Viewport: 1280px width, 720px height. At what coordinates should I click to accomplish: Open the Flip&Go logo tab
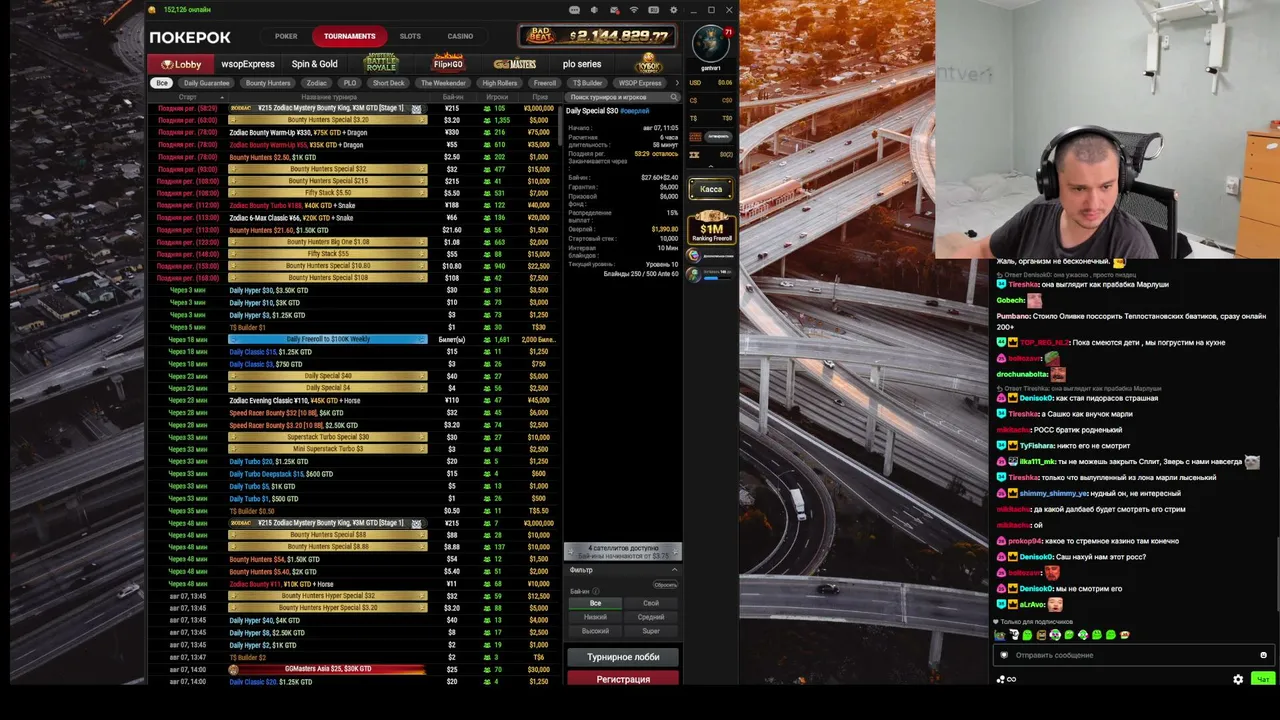click(x=448, y=63)
